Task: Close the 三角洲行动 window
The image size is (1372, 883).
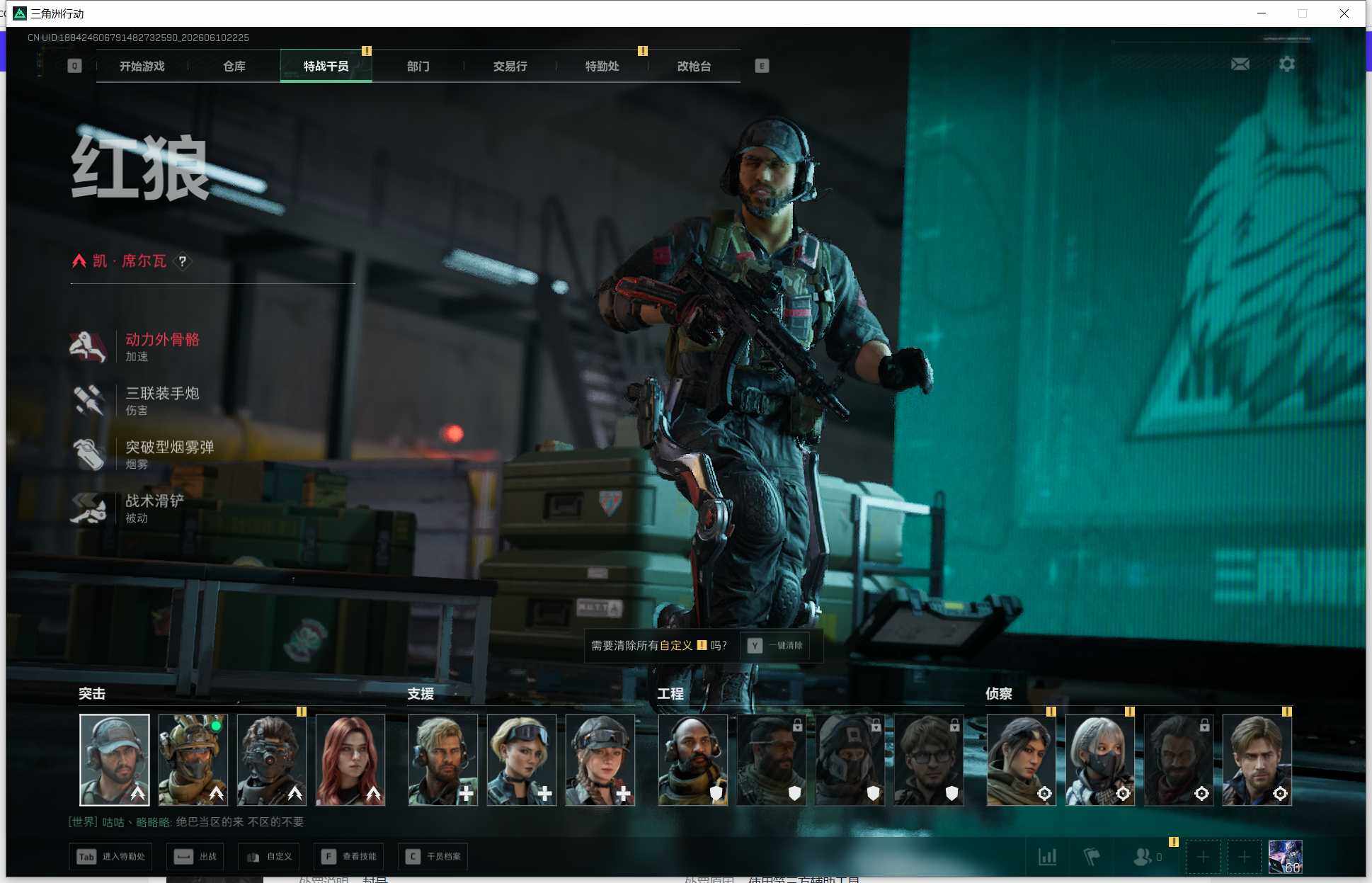Action: [x=1344, y=13]
